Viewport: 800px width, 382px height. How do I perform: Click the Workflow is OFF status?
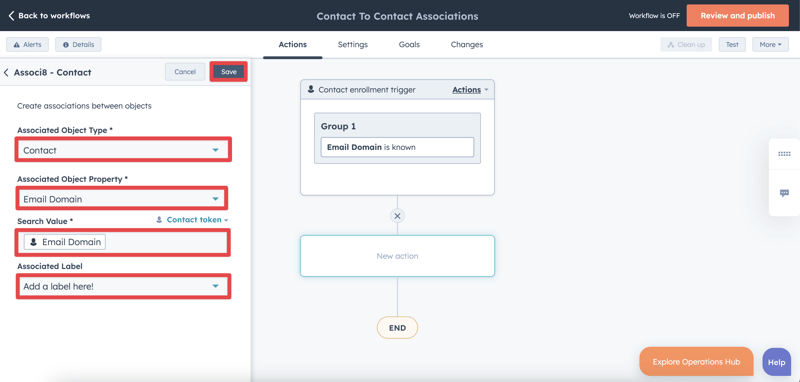(654, 16)
